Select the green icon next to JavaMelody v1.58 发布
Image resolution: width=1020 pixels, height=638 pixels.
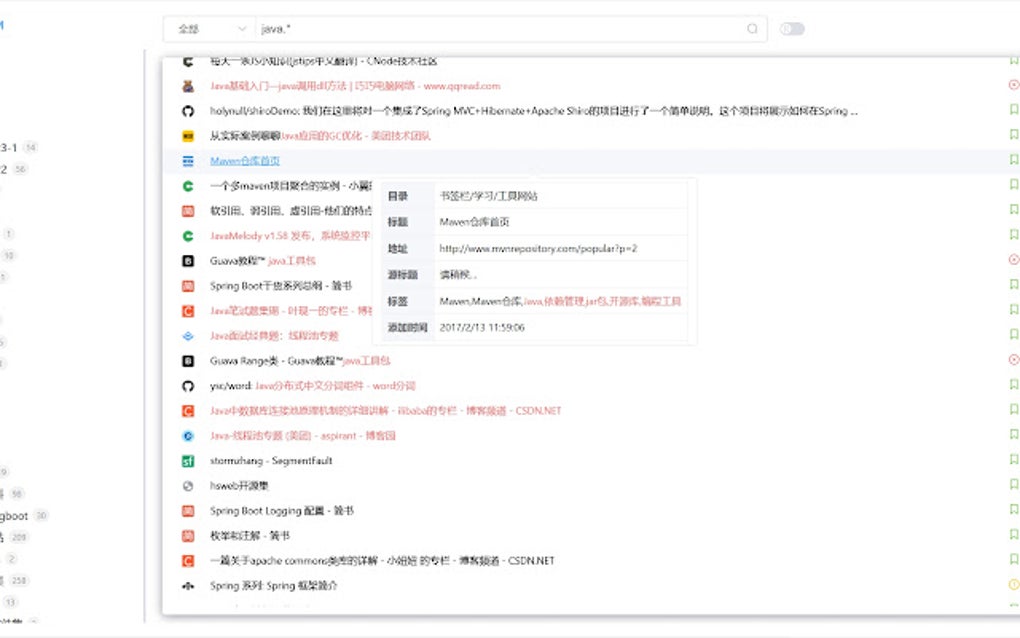pos(188,236)
